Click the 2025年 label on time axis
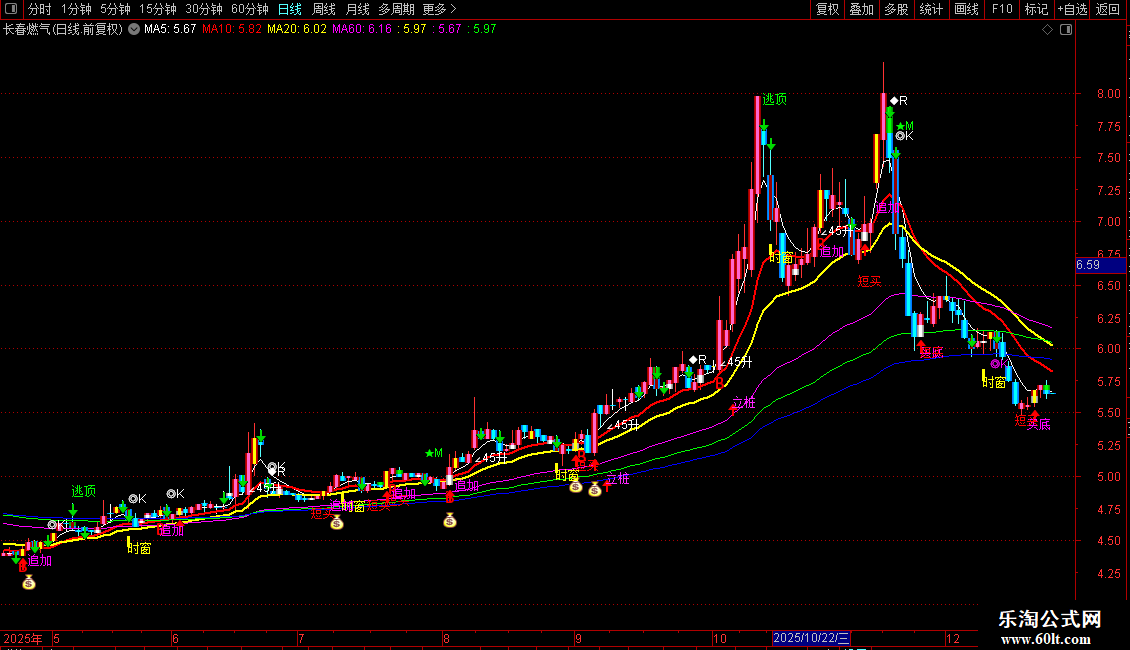Image resolution: width=1130 pixels, height=650 pixels. coord(22,638)
